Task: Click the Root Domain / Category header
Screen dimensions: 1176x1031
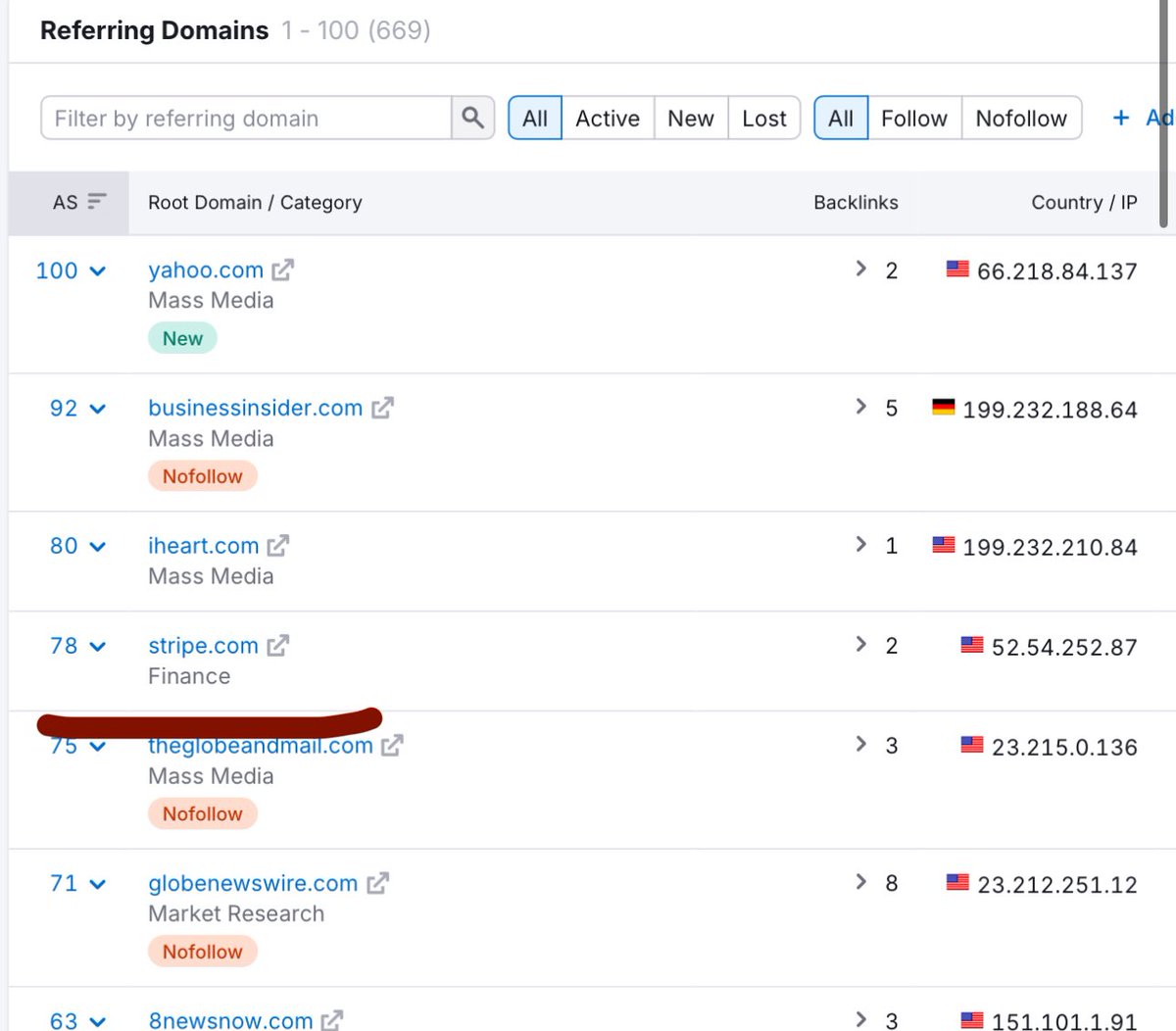Action: click(x=255, y=202)
